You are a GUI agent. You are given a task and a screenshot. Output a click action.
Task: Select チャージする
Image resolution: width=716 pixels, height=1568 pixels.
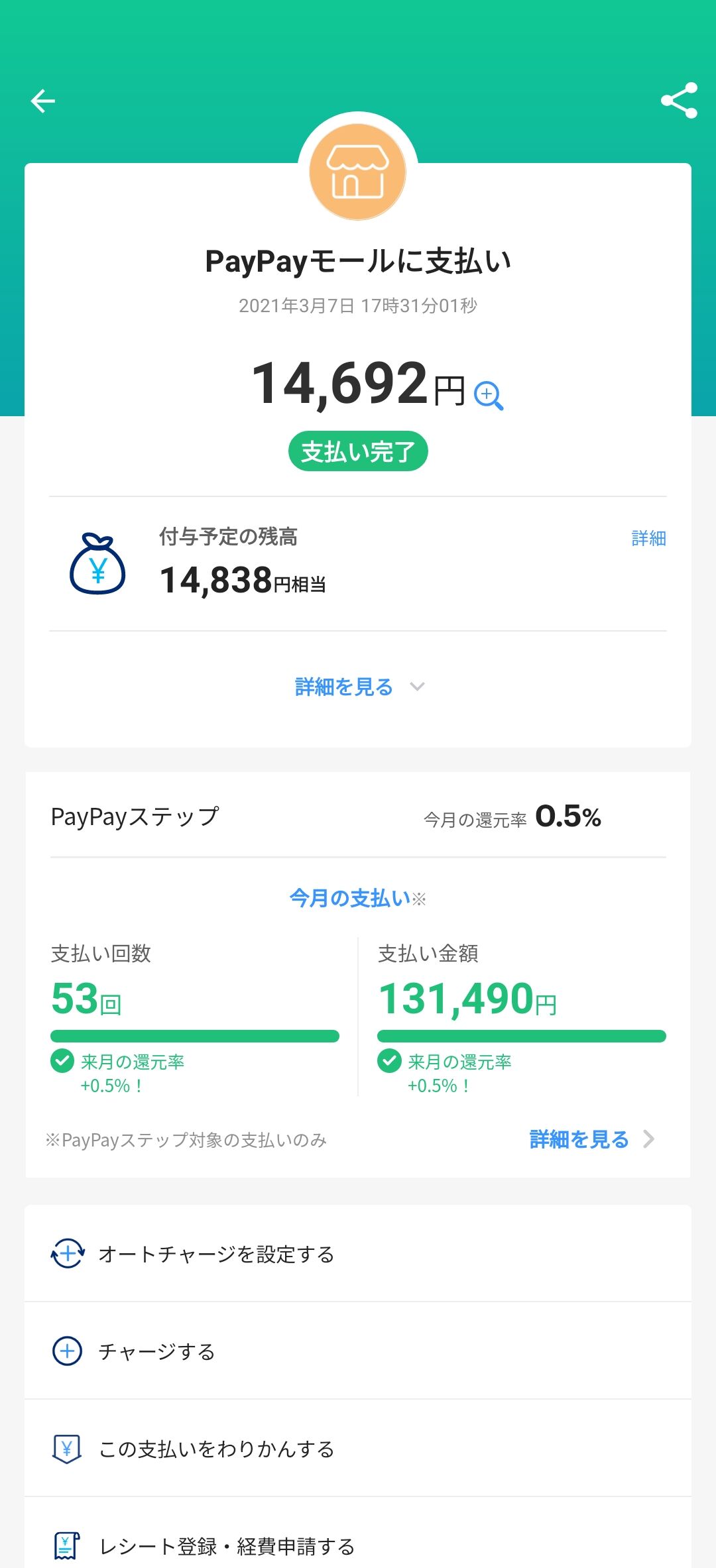[x=358, y=1351]
